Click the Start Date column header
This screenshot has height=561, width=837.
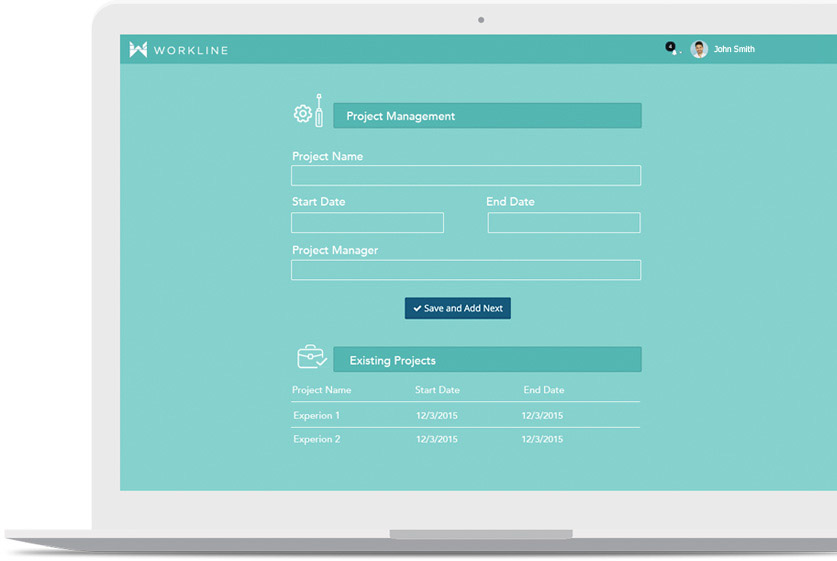point(437,390)
